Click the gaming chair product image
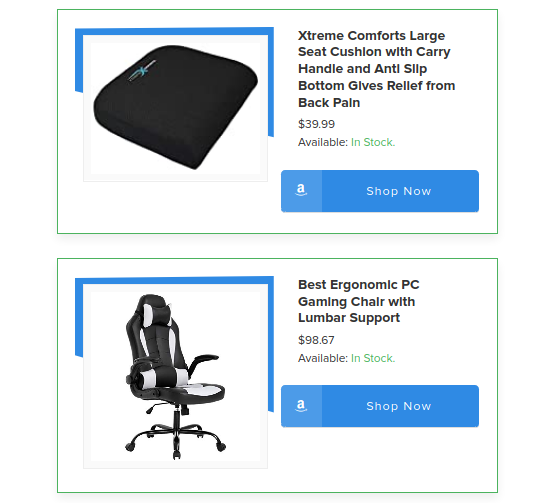Screen dimensions: 552x503 (x=175, y=376)
